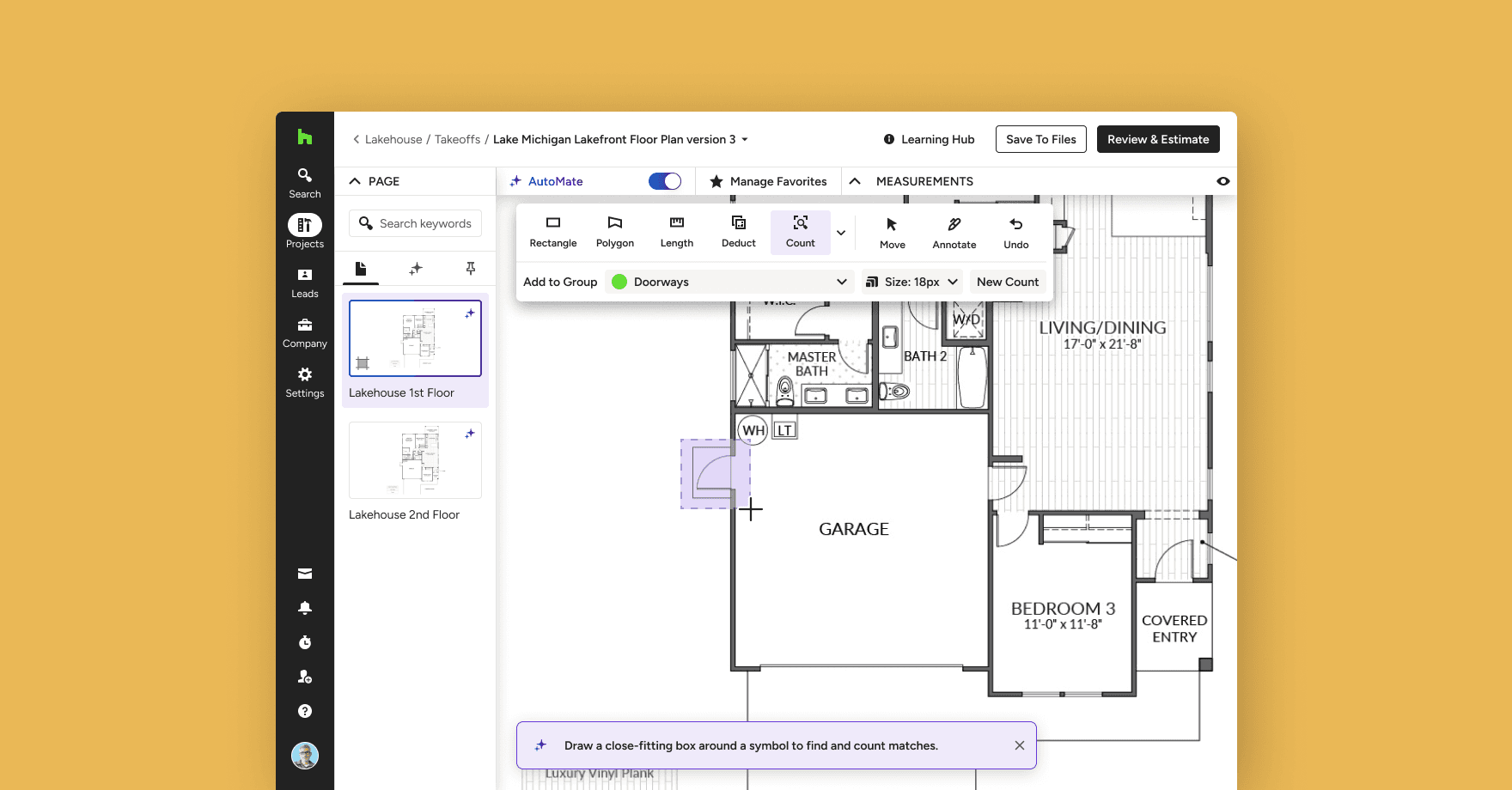Screen dimensions: 1512x790
Task: View notifications bell
Action: coord(305,608)
